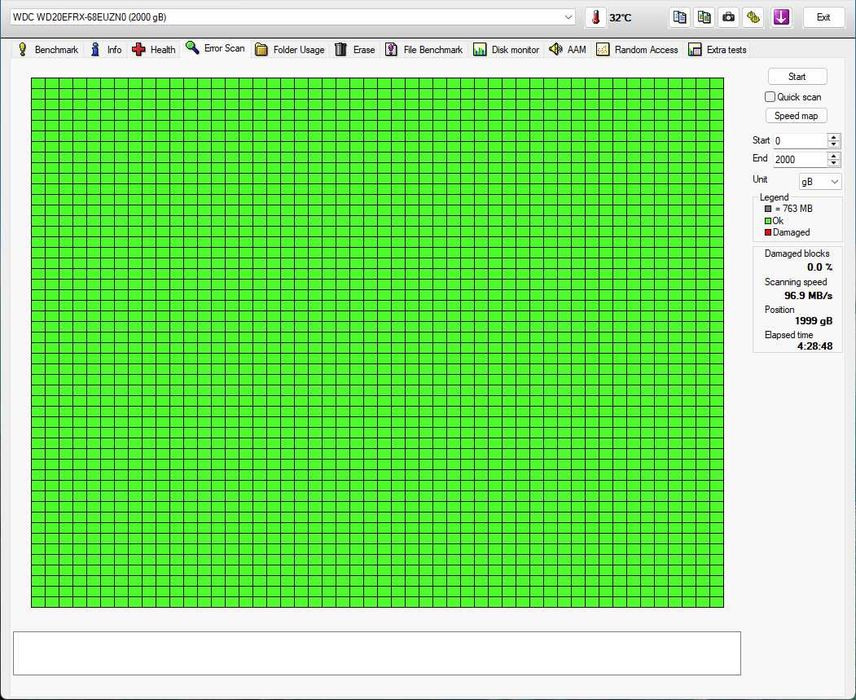This screenshot has width=856, height=700.
Task: Click the 96.9 MB/s scanning speed value
Action: point(809,295)
